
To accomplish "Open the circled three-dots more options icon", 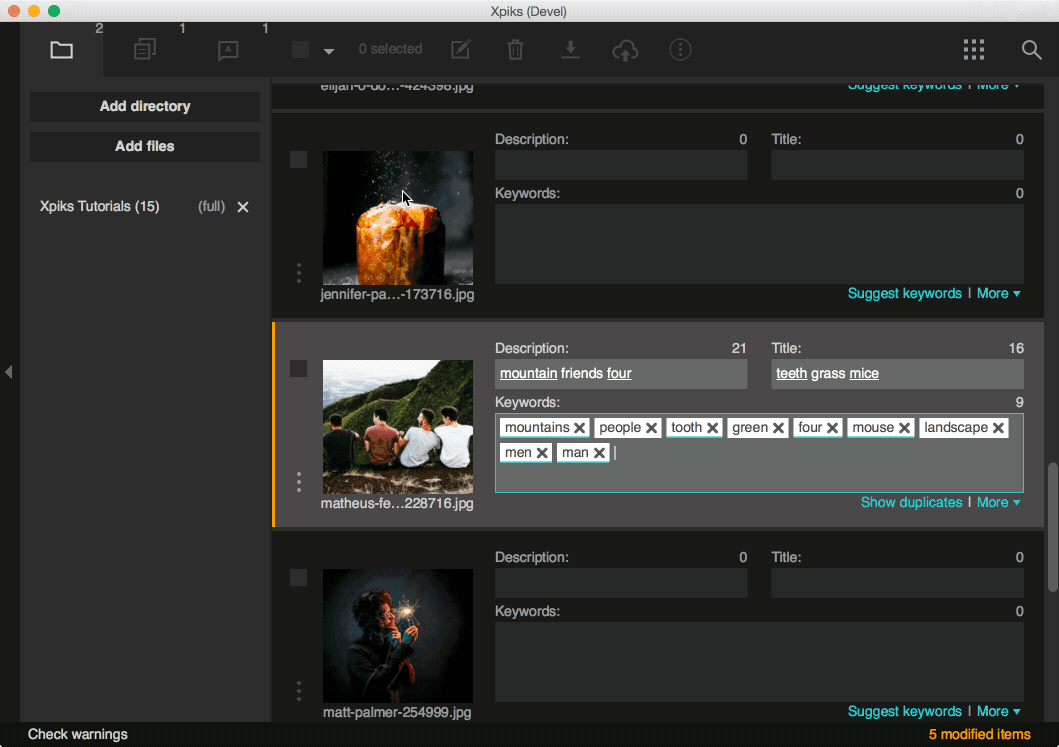I will [680, 50].
